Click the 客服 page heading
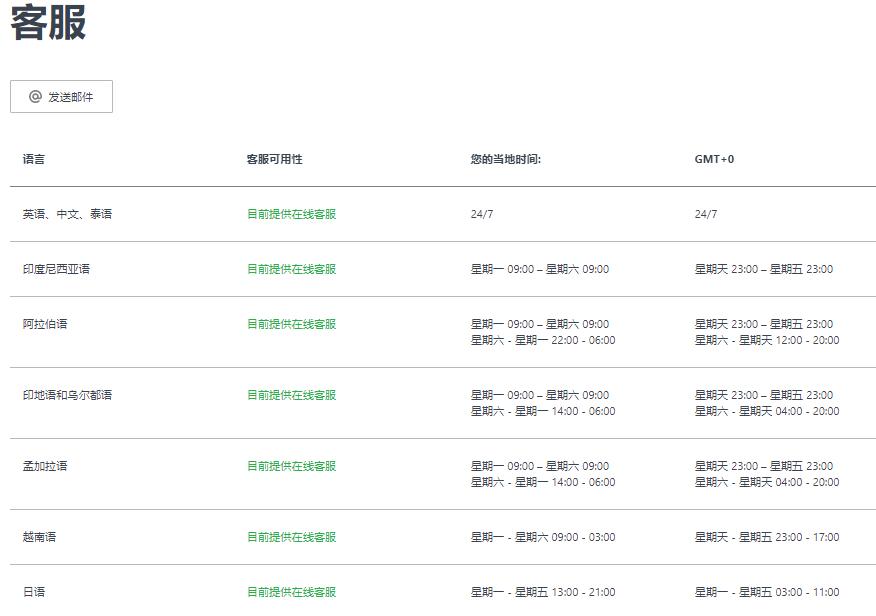 48,22
